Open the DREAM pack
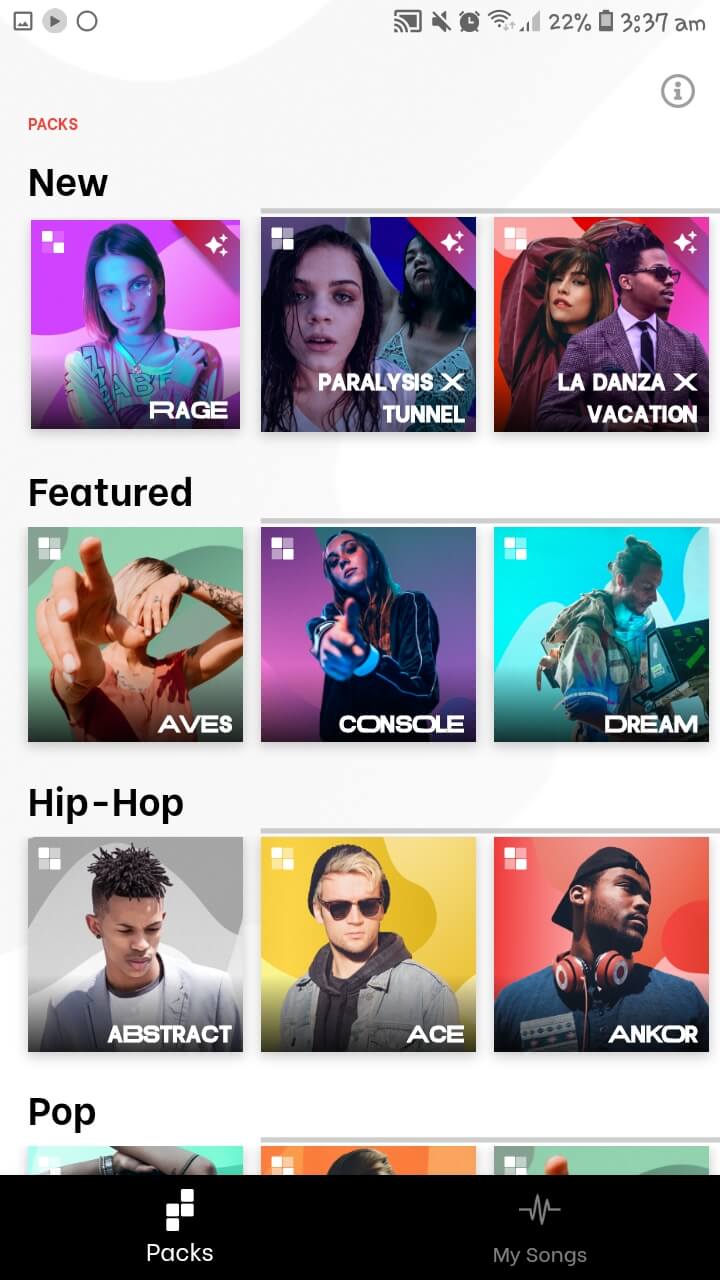 601,634
